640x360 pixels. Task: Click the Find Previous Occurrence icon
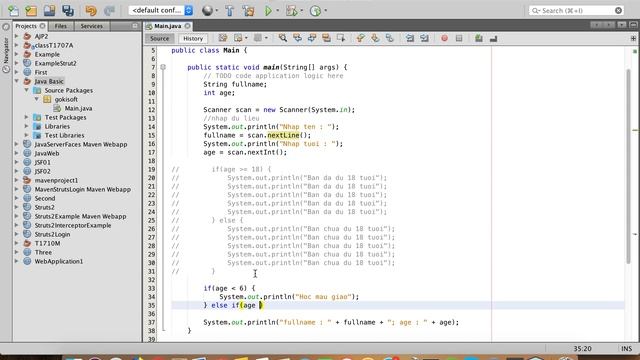coord(297,38)
